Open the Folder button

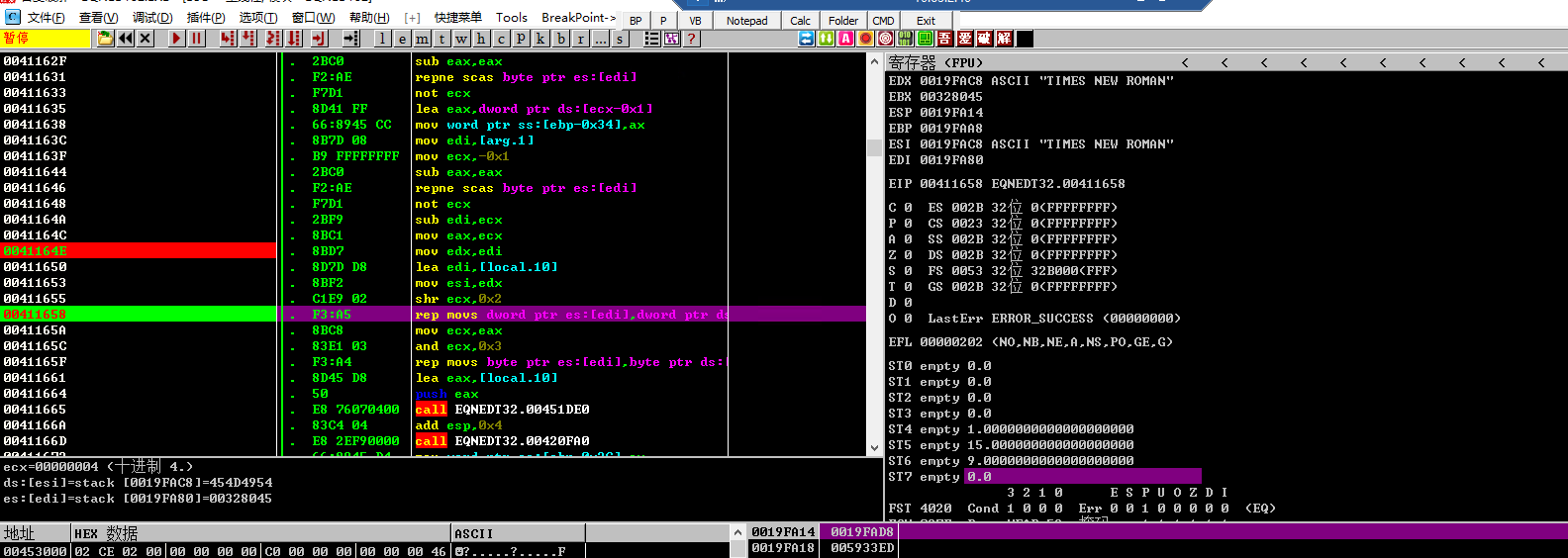coord(843,21)
